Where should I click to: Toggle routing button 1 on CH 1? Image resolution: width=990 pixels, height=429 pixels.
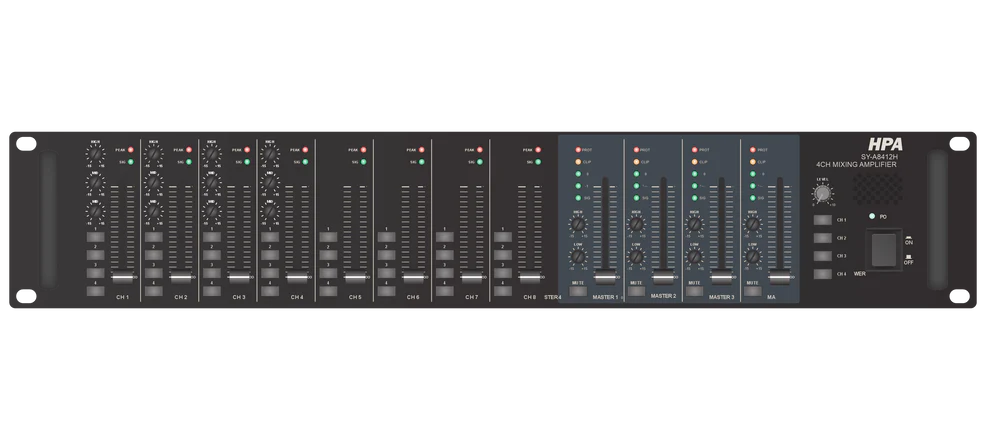coord(95,237)
